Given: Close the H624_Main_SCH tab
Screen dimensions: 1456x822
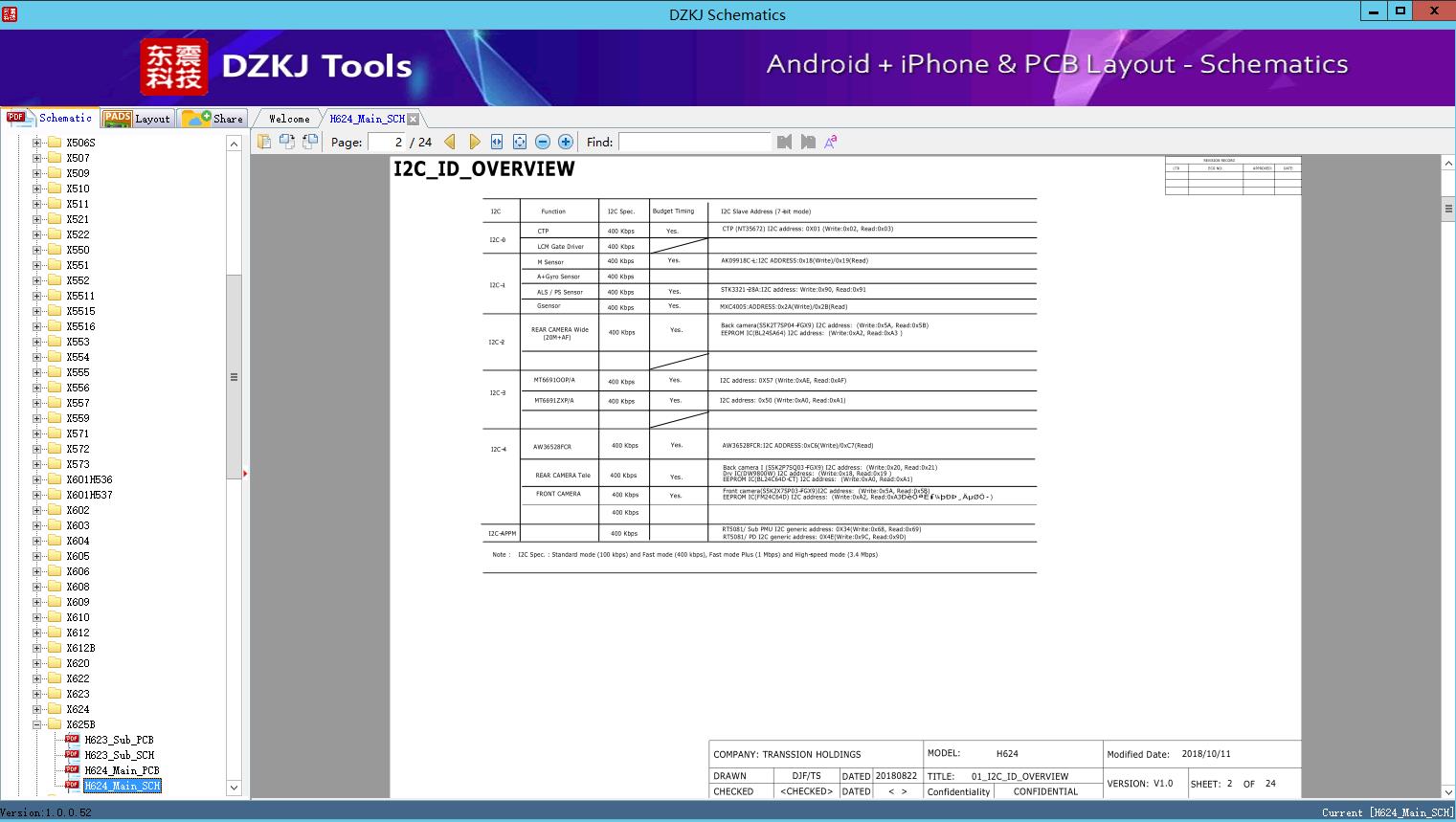Looking at the screenshot, I should tap(413, 119).
